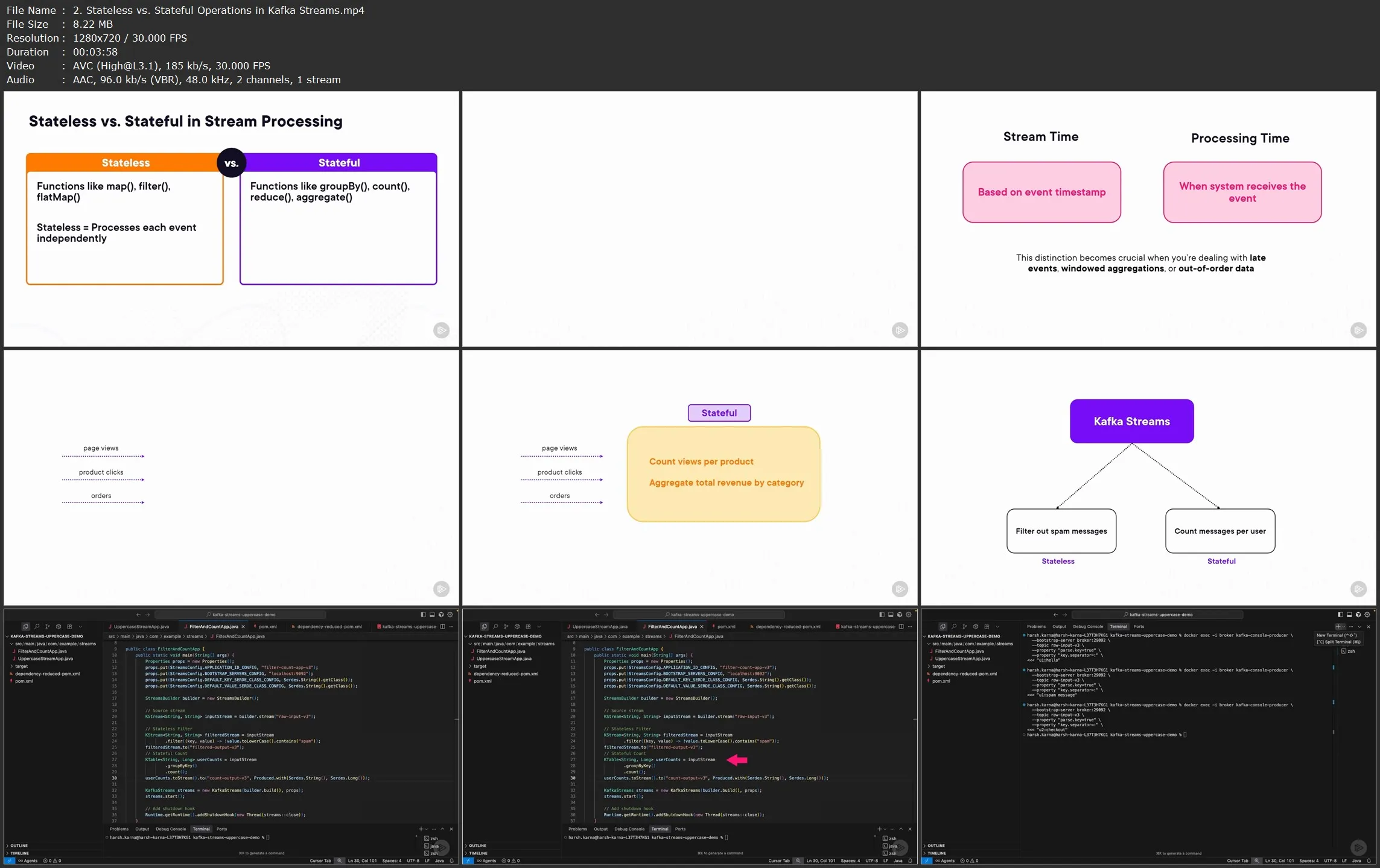Open the Stream Time vs Processing Time thumbnail

click(x=1148, y=219)
